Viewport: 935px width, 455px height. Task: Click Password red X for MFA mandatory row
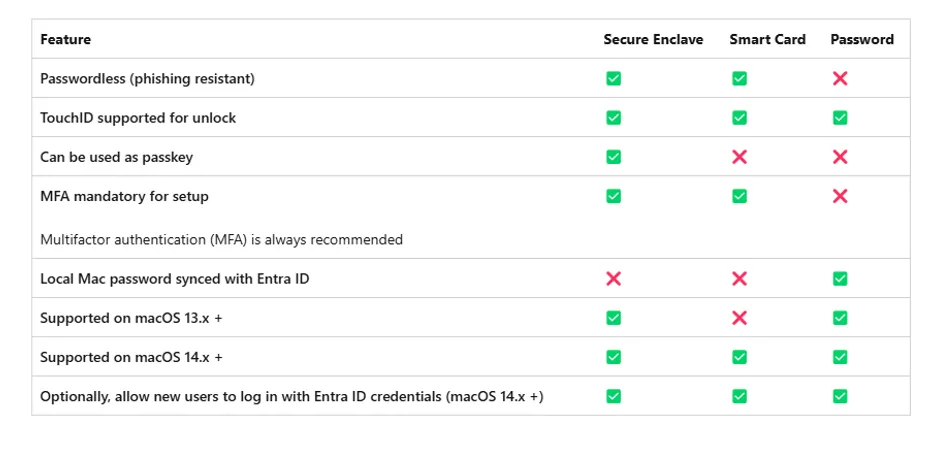[840, 196]
